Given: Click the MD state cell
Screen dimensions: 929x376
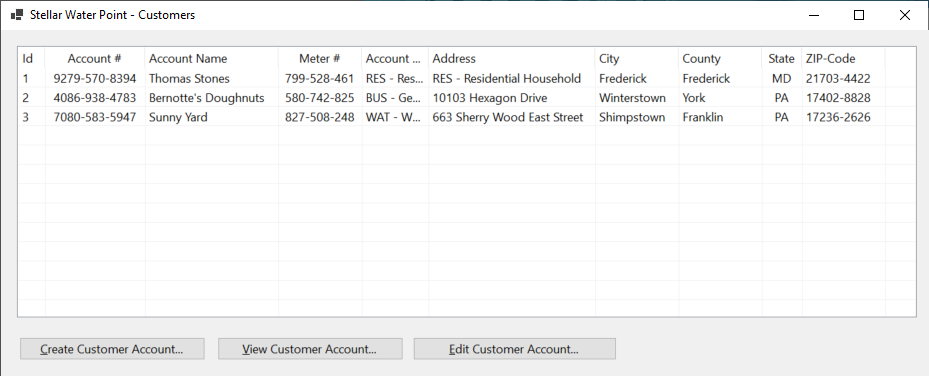Looking at the screenshot, I should pyautogui.click(x=781, y=78).
